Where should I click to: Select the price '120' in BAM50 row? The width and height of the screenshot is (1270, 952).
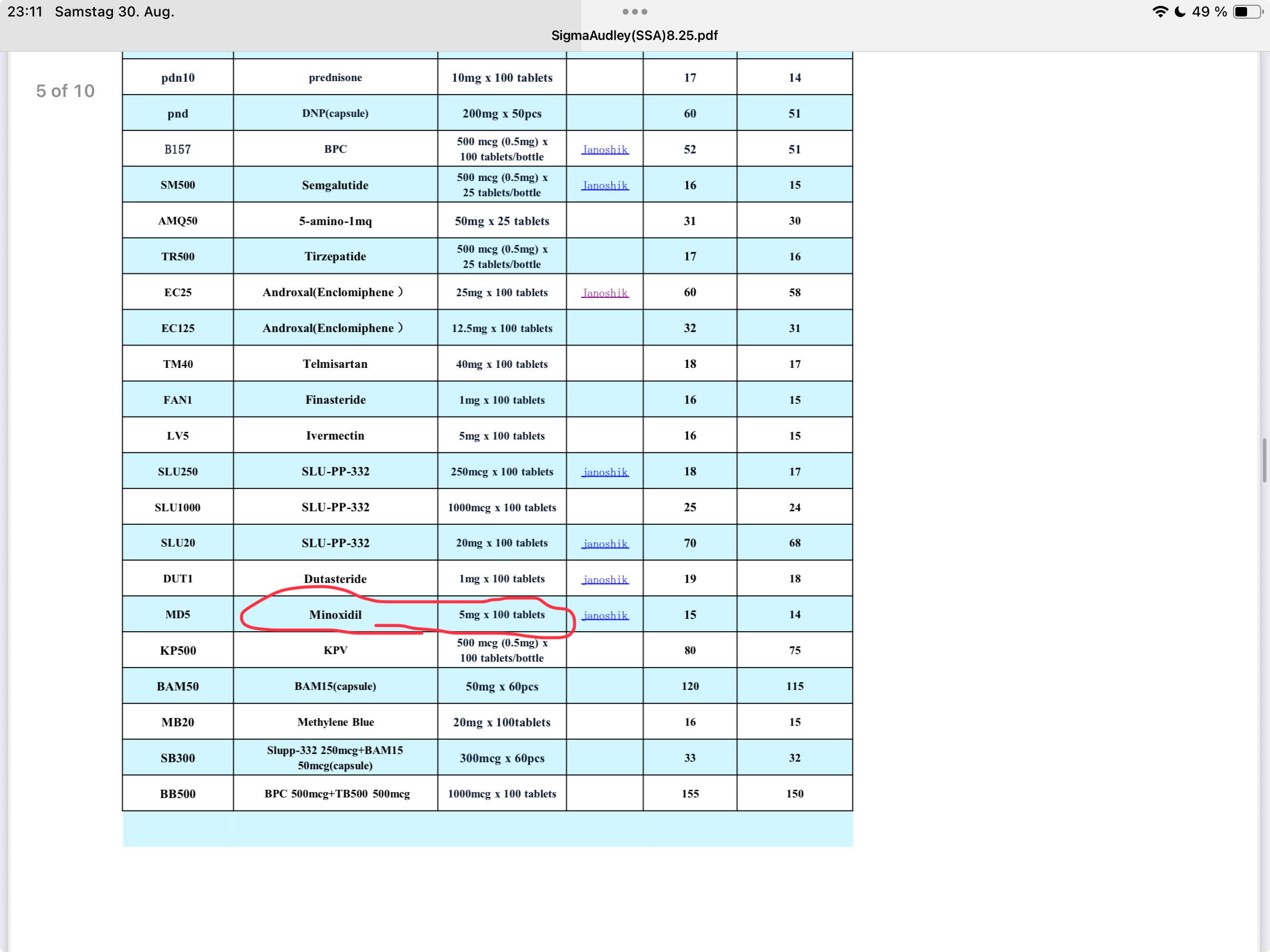tap(690, 686)
